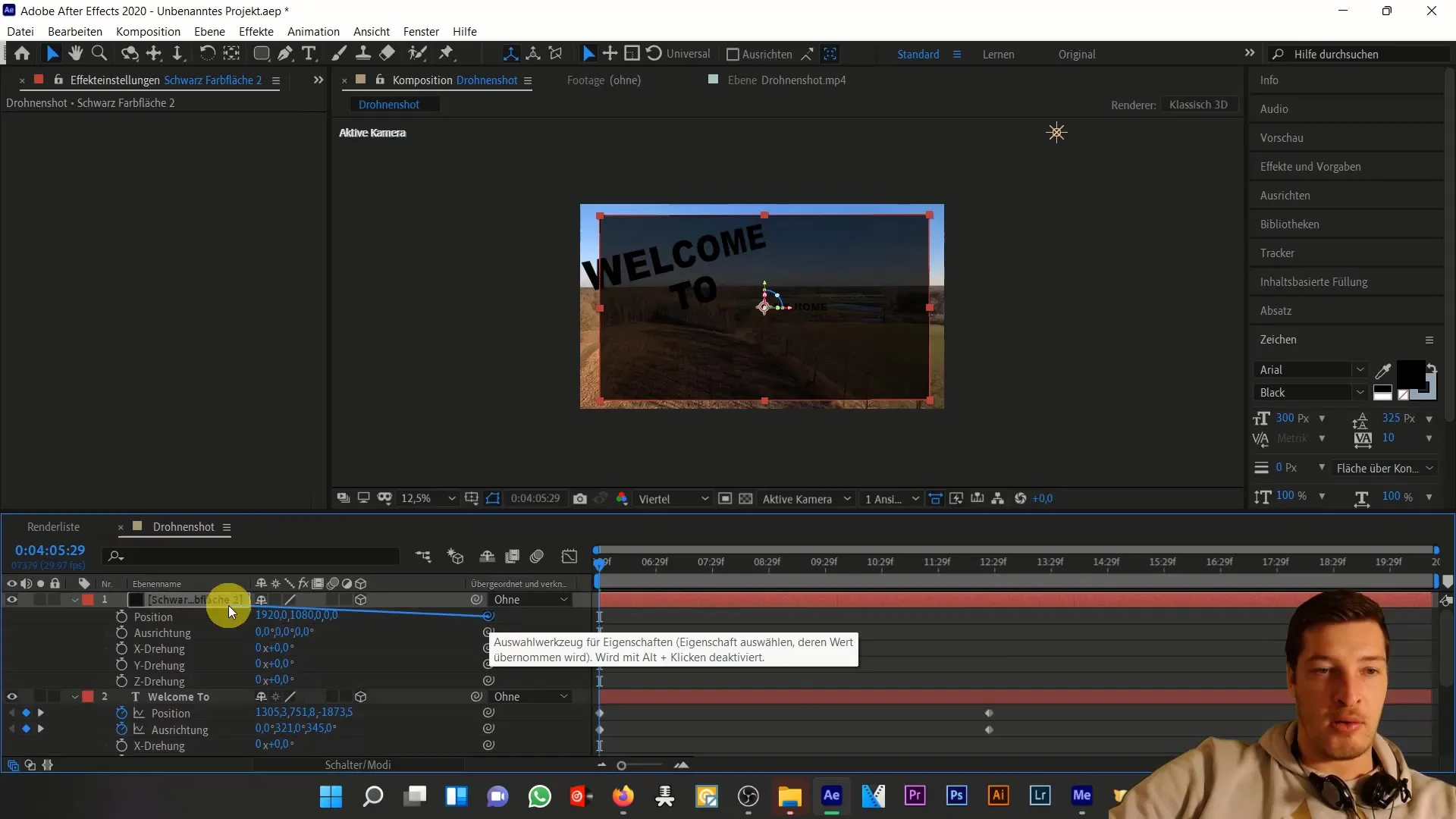Toggle the 3D layer switch of Welcome To
The width and height of the screenshot is (1456, 819).
click(x=361, y=697)
